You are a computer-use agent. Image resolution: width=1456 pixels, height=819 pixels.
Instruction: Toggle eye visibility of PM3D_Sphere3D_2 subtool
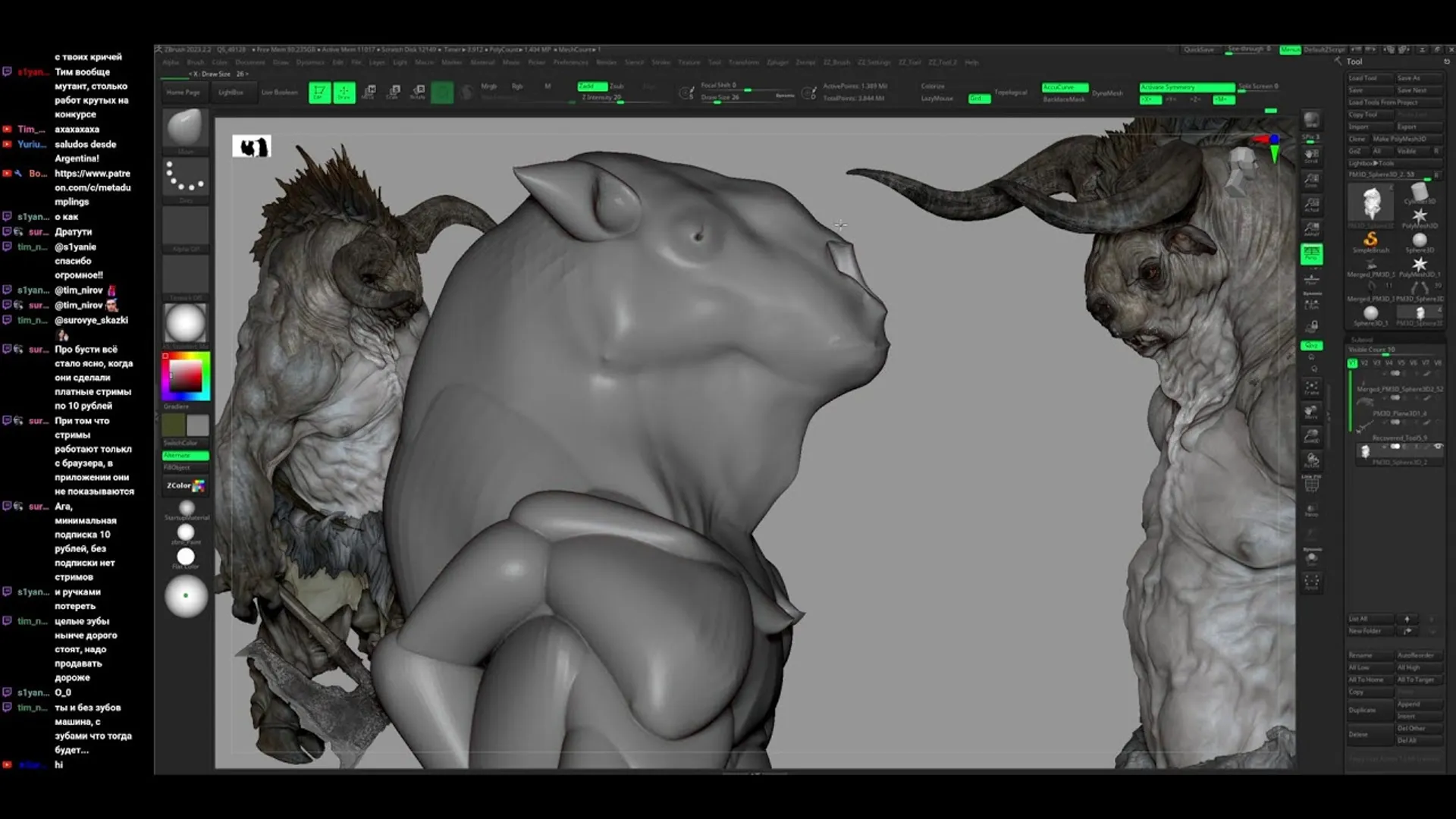point(1437,447)
